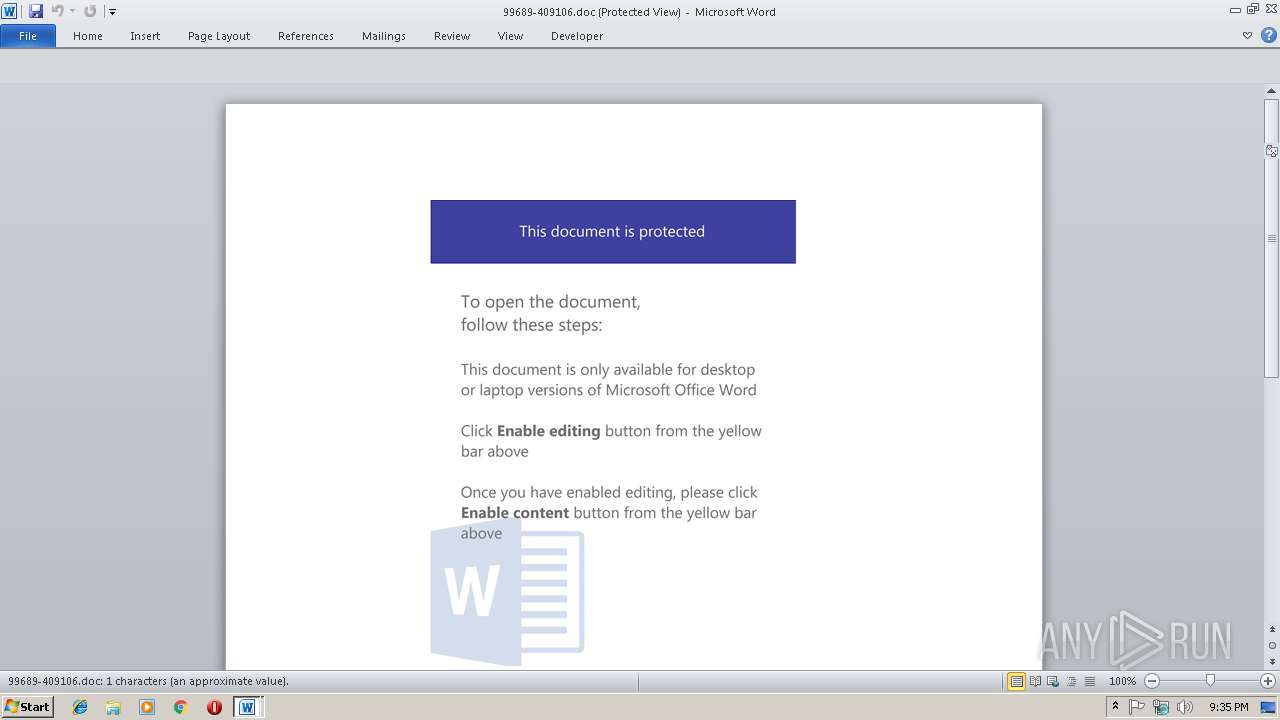1280x720 pixels.
Task: Select the Review ribbon tab
Action: pyautogui.click(x=452, y=36)
